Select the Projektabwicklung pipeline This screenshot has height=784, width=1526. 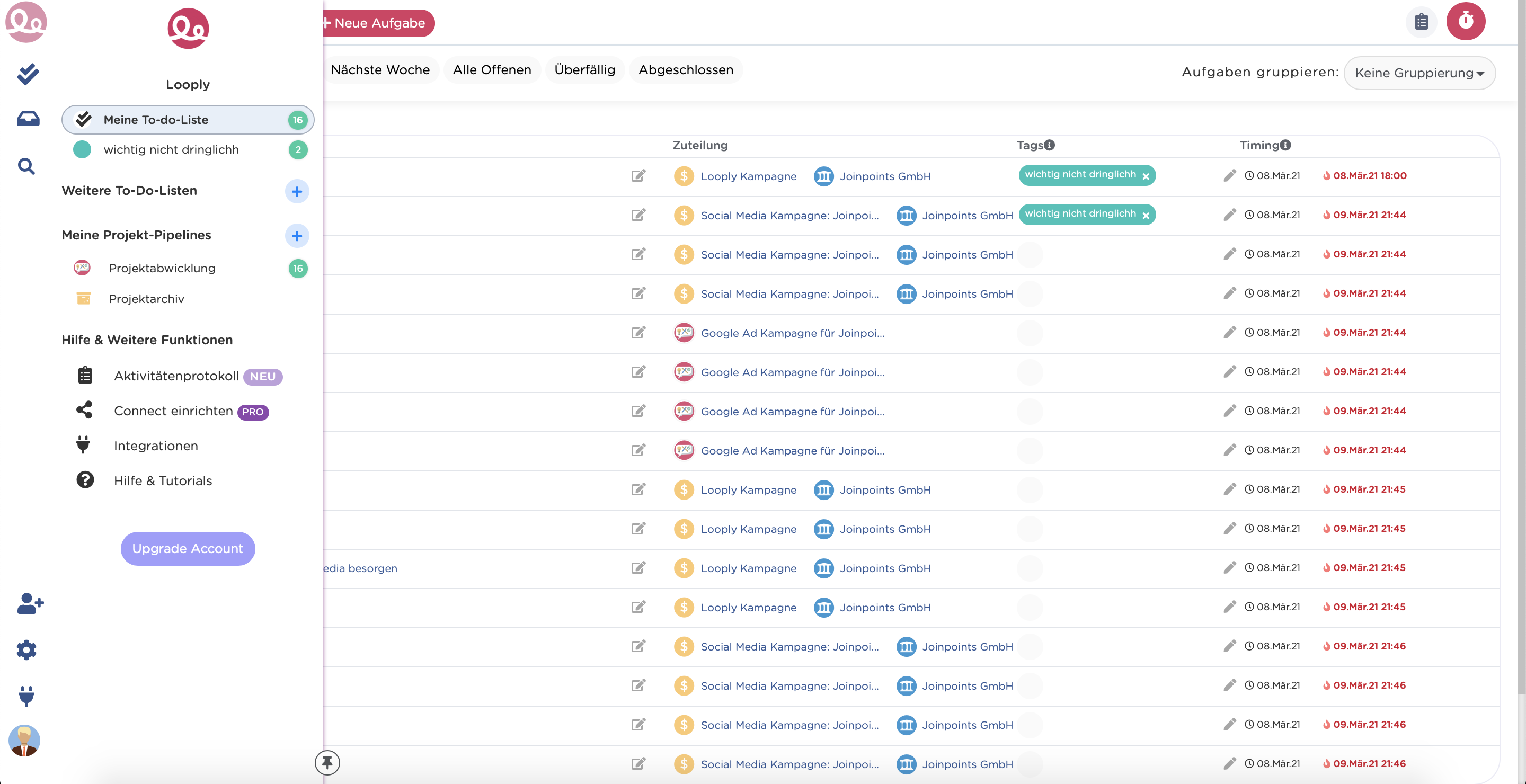click(162, 268)
